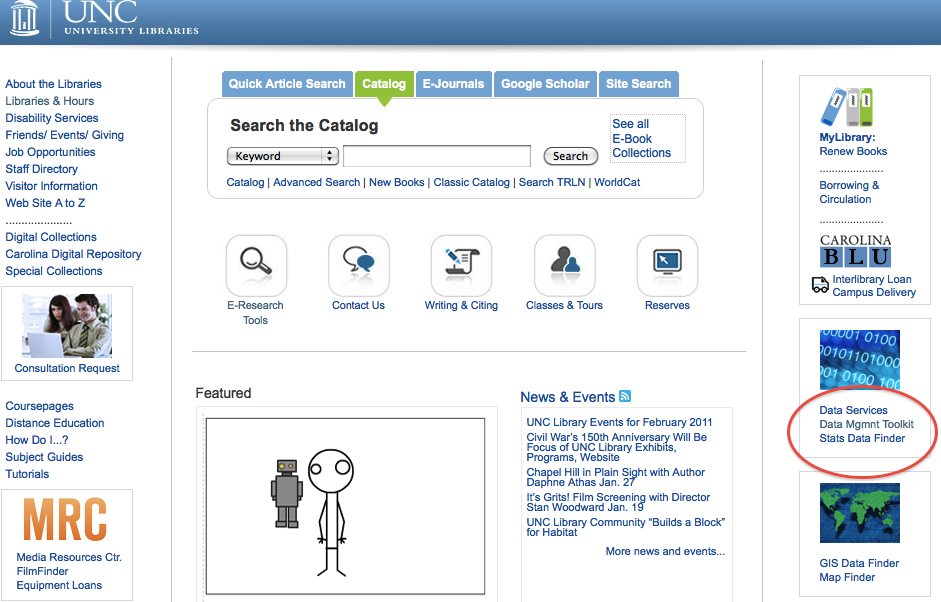Open the WorldCat link
Screen dimensions: 941x602
617,182
